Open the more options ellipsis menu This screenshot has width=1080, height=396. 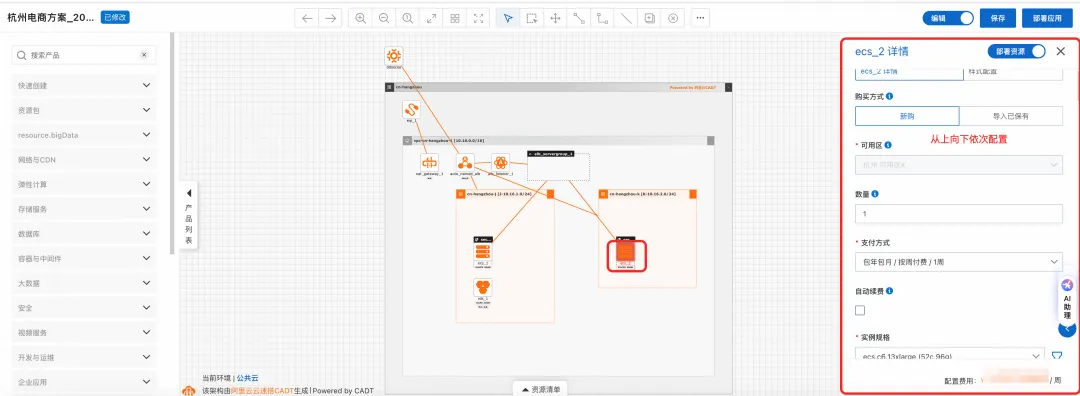pos(700,18)
